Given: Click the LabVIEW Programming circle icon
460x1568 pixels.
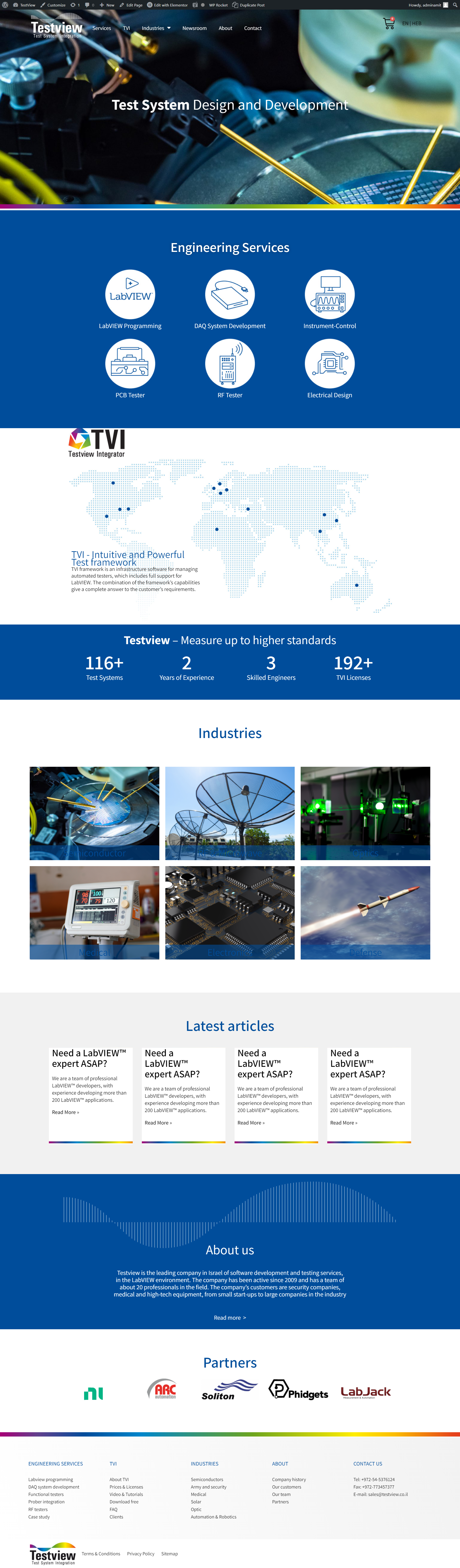Looking at the screenshot, I should coord(130,295).
